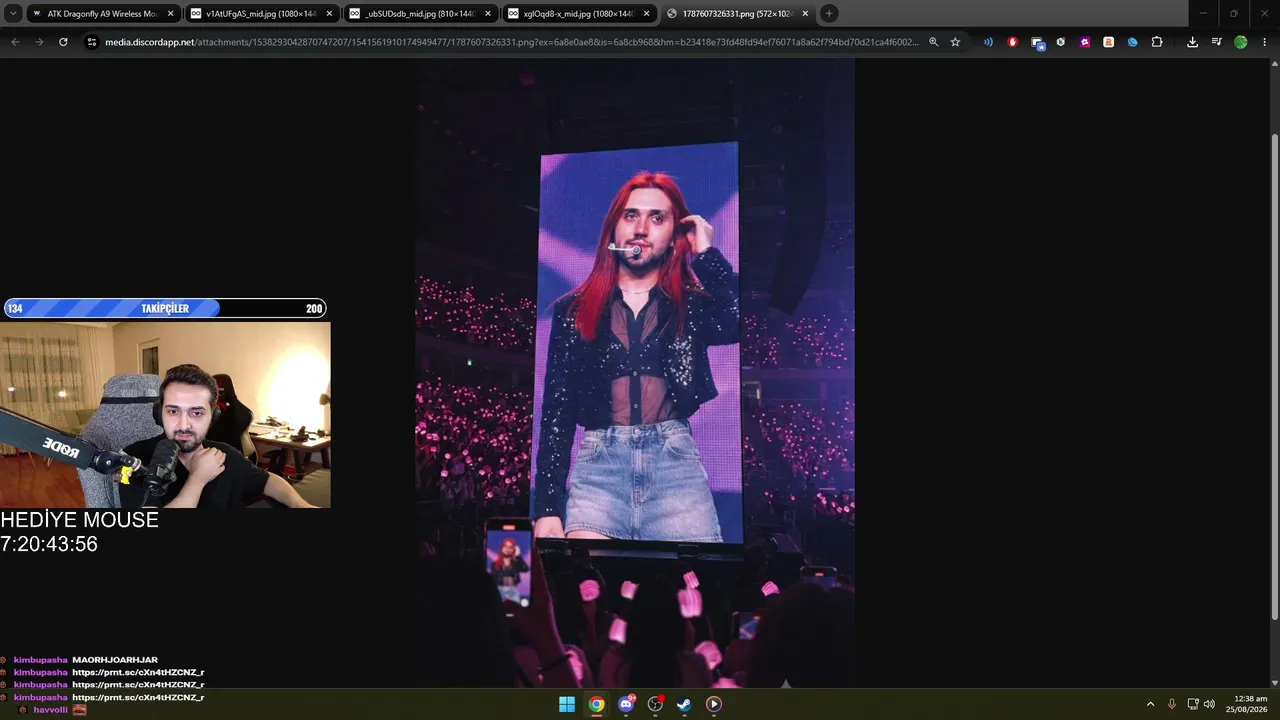Click the TAKİPÇİLER follower goal progress bar
The height and width of the screenshot is (720, 1280).
coord(165,308)
